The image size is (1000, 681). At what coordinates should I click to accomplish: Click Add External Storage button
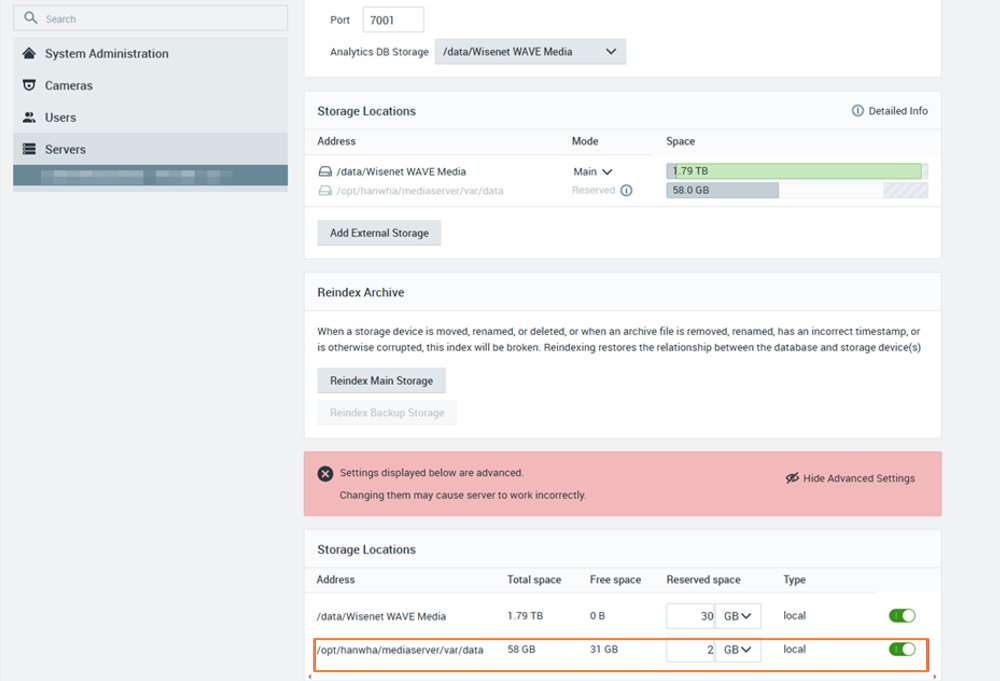379,233
